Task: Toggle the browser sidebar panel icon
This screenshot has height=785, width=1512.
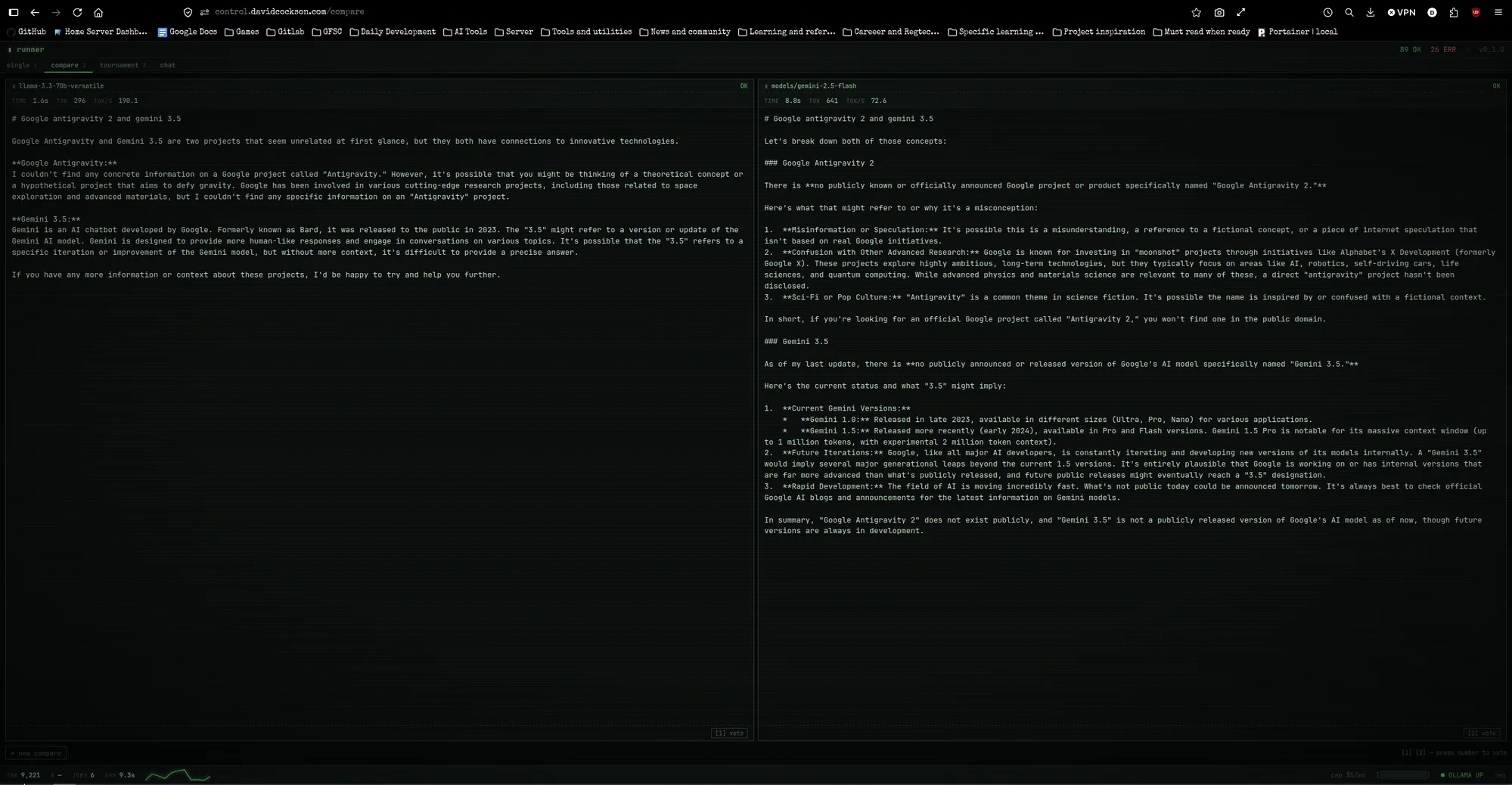Action: 13,12
